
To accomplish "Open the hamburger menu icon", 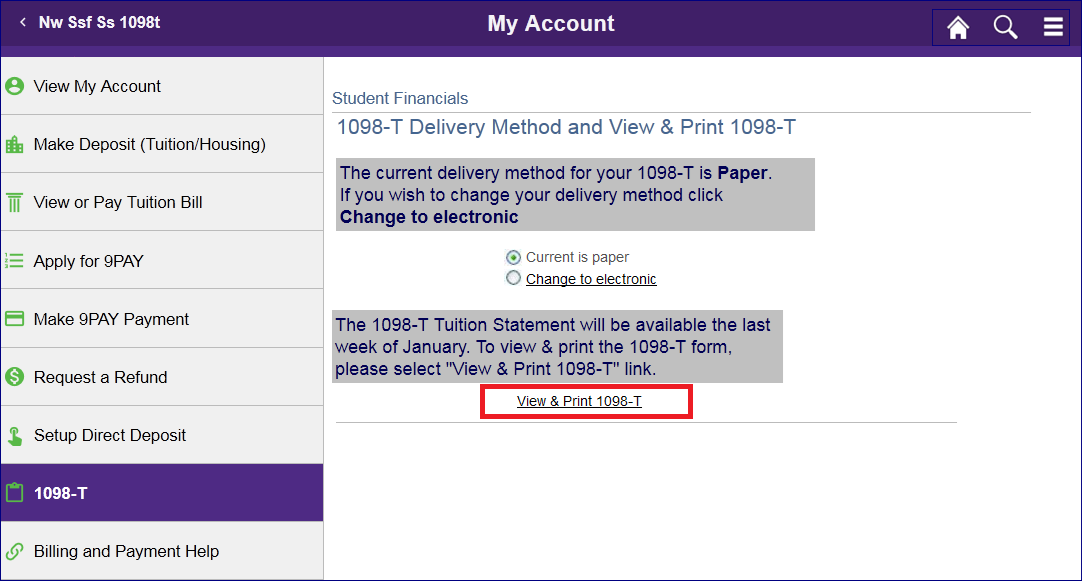I will [1053, 27].
